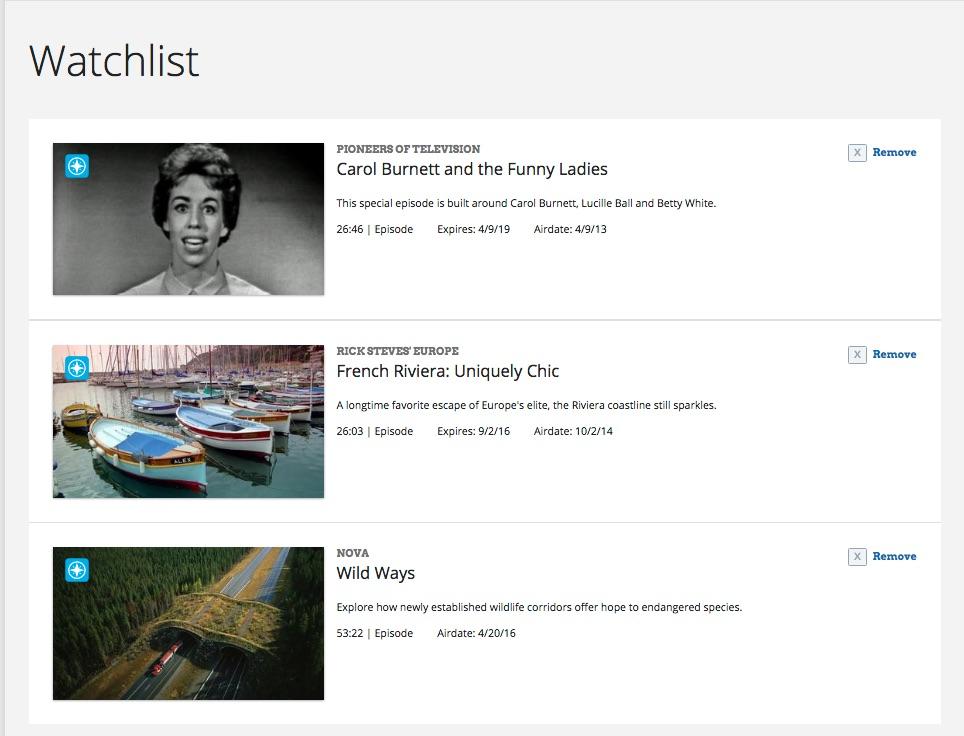The width and height of the screenshot is (964, 736).
Task: Open the NOVA show link
Action: (352, 553)
